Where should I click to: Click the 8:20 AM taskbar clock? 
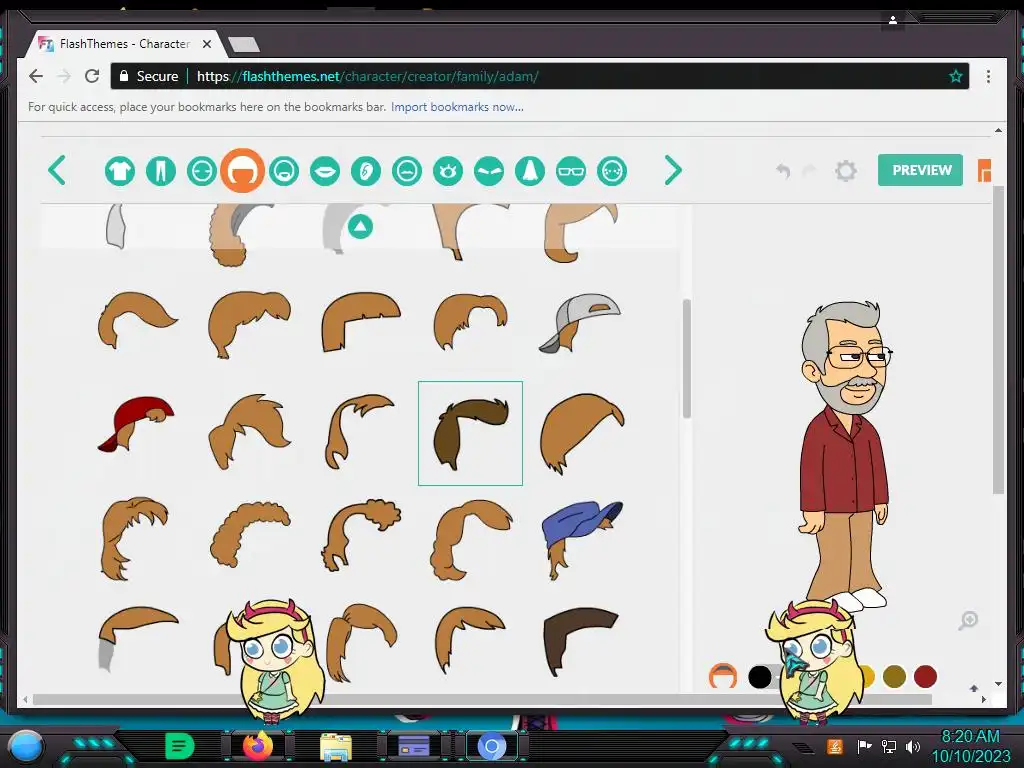(x=970, y=737)
